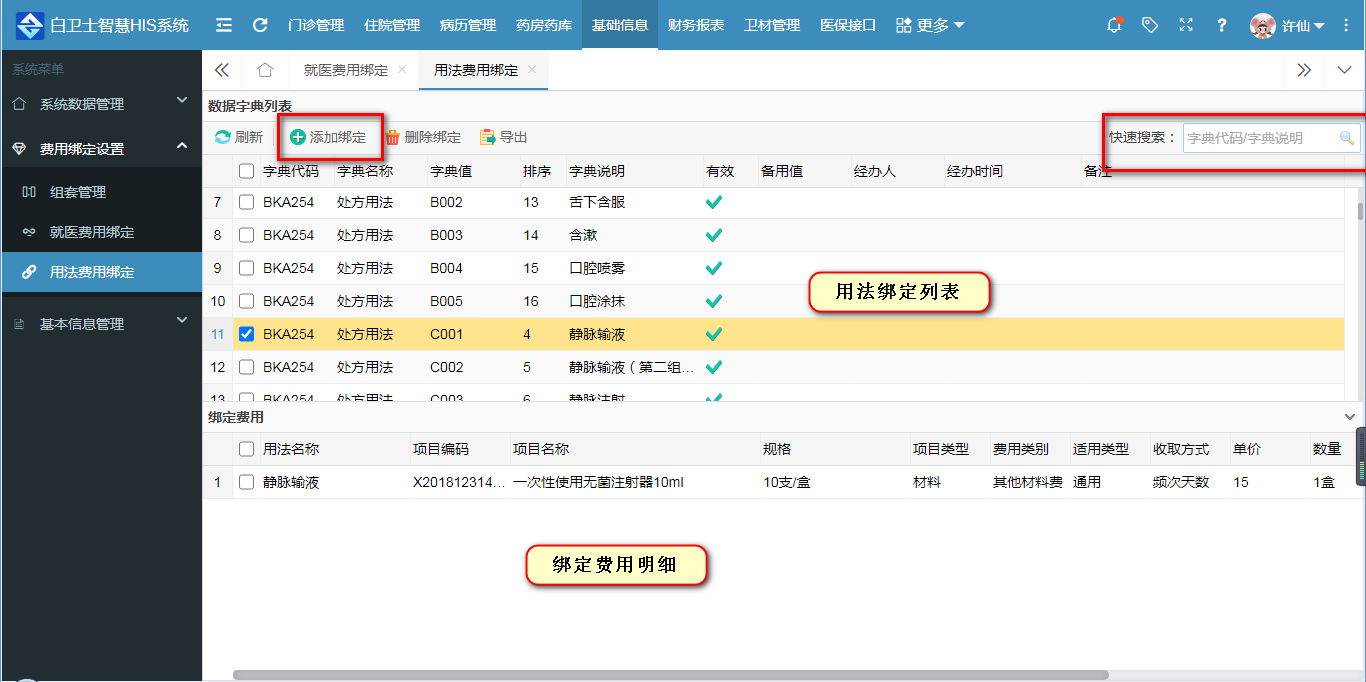Screen dimensions: 1366x682
Task: Open the 病历管理 menu
Action: [468, 25]
